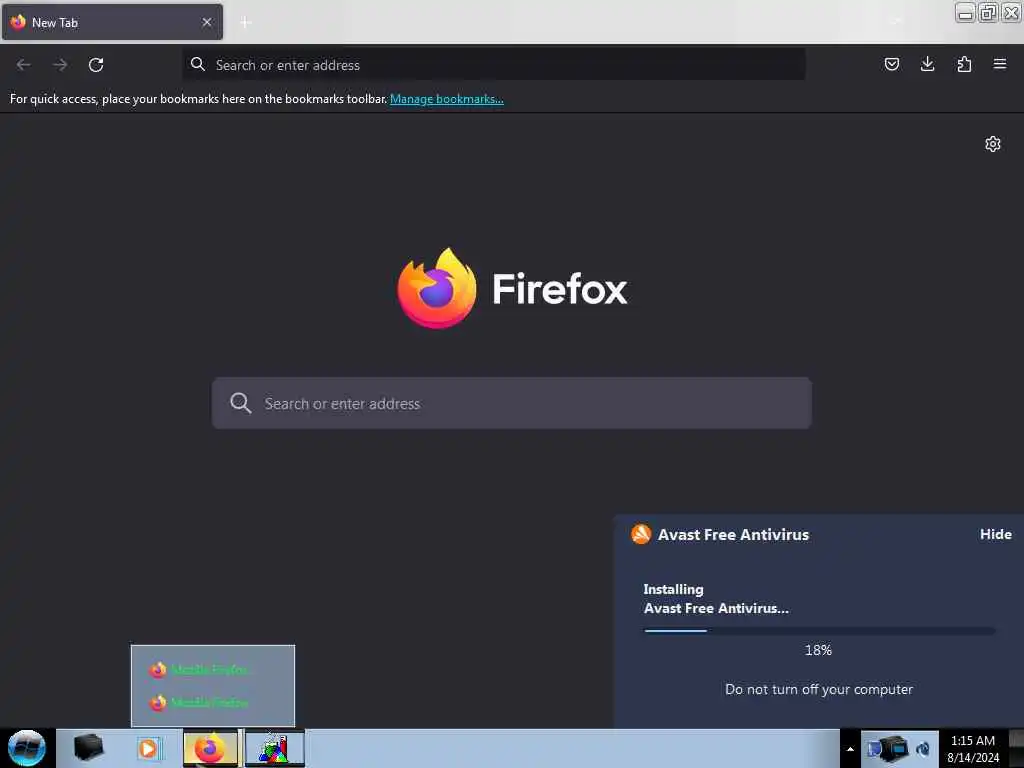Go back with the back arrow
Image resolution: width=1024 pixels, height=768 pixels.
tap(24, 65)
